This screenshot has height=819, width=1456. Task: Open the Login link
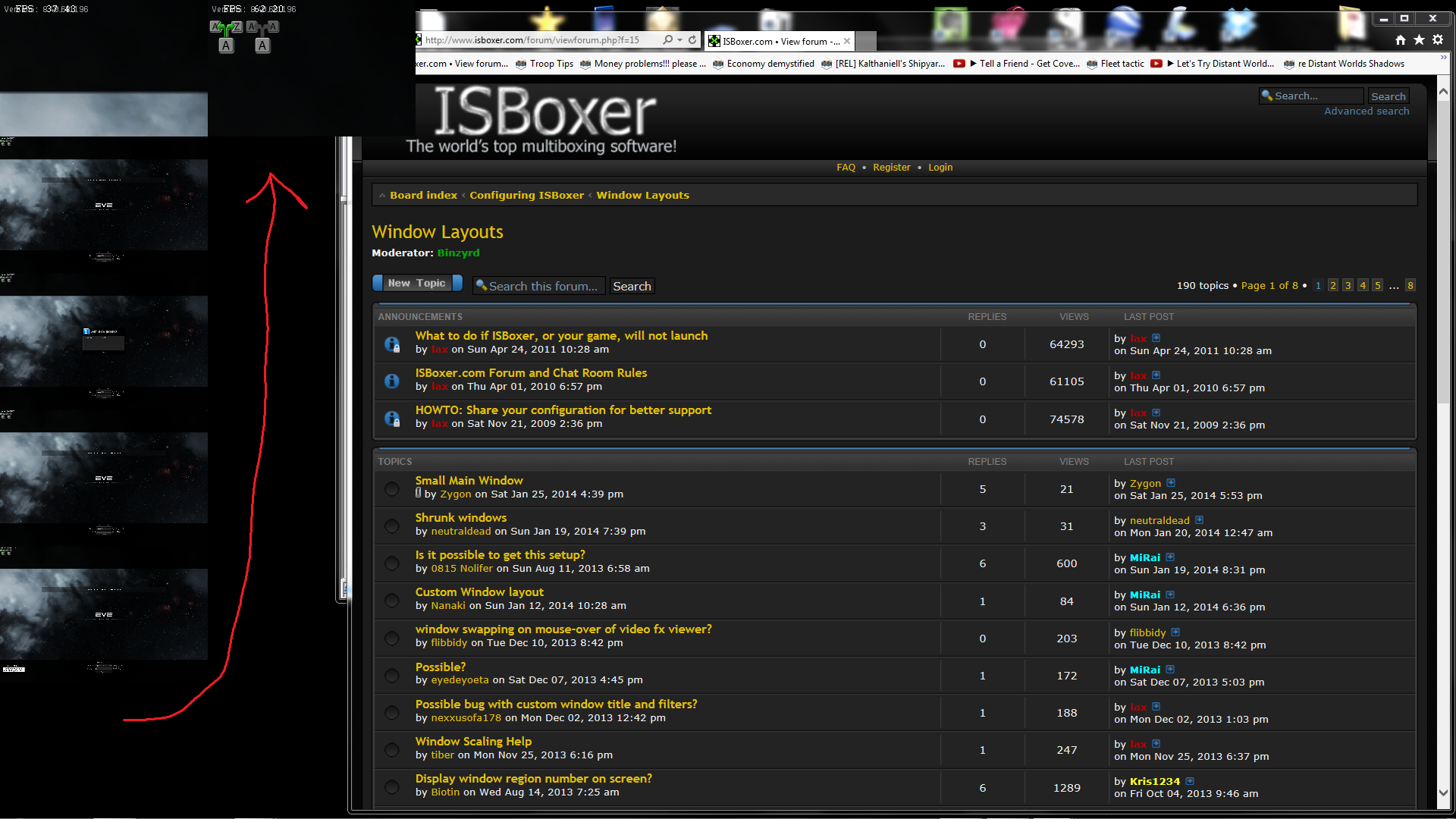pyautogui.click(x=940, y=168)
